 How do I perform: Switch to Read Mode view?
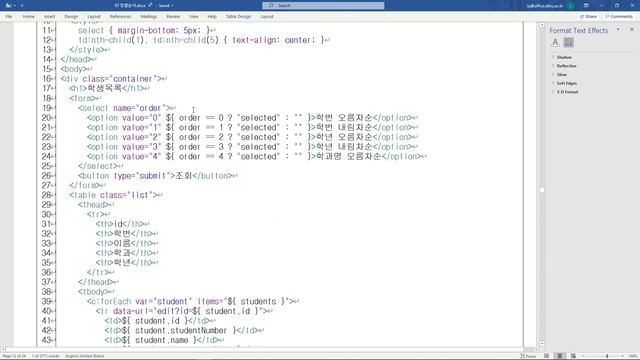point(547,356)
